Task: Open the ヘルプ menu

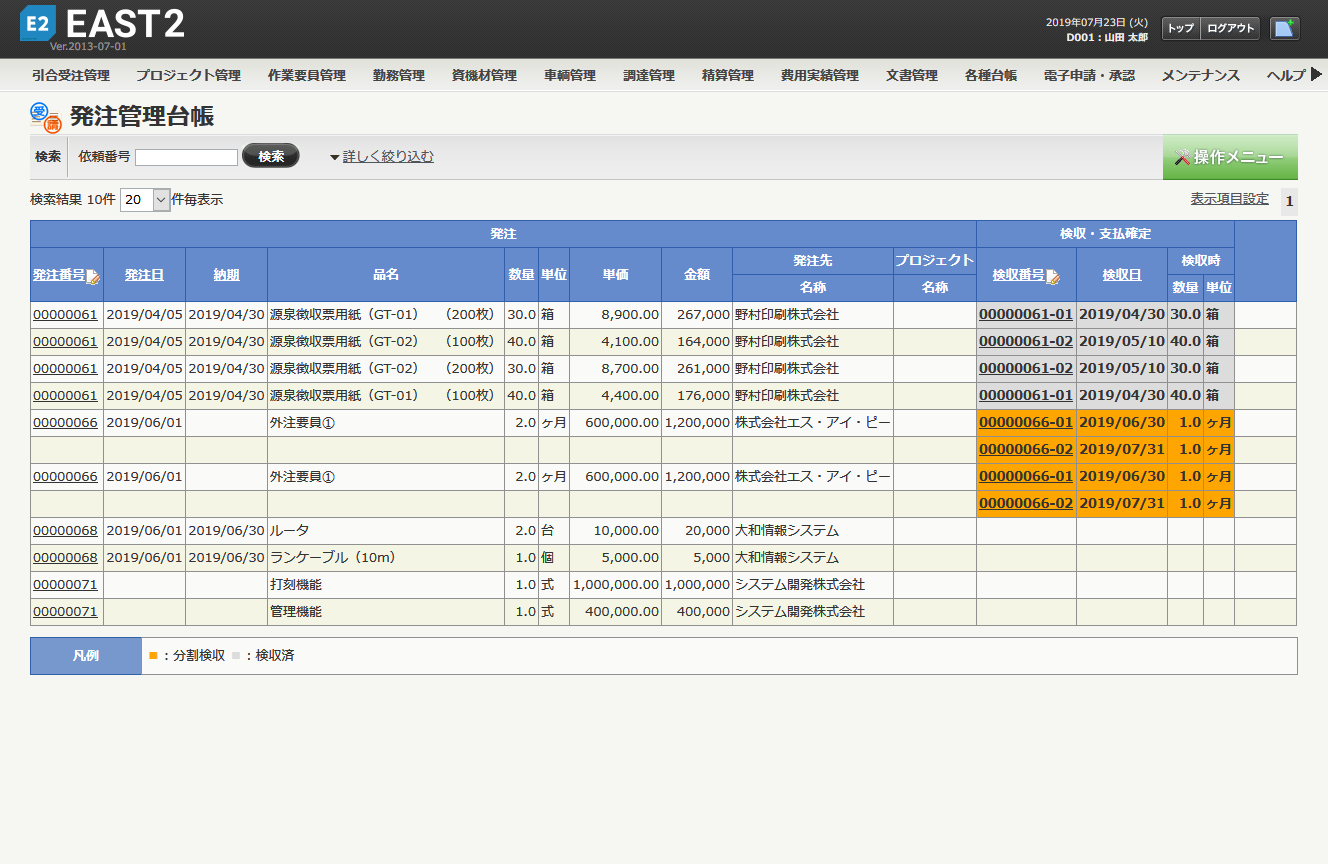Action: pyautogui.click(x=1286, y=75)
